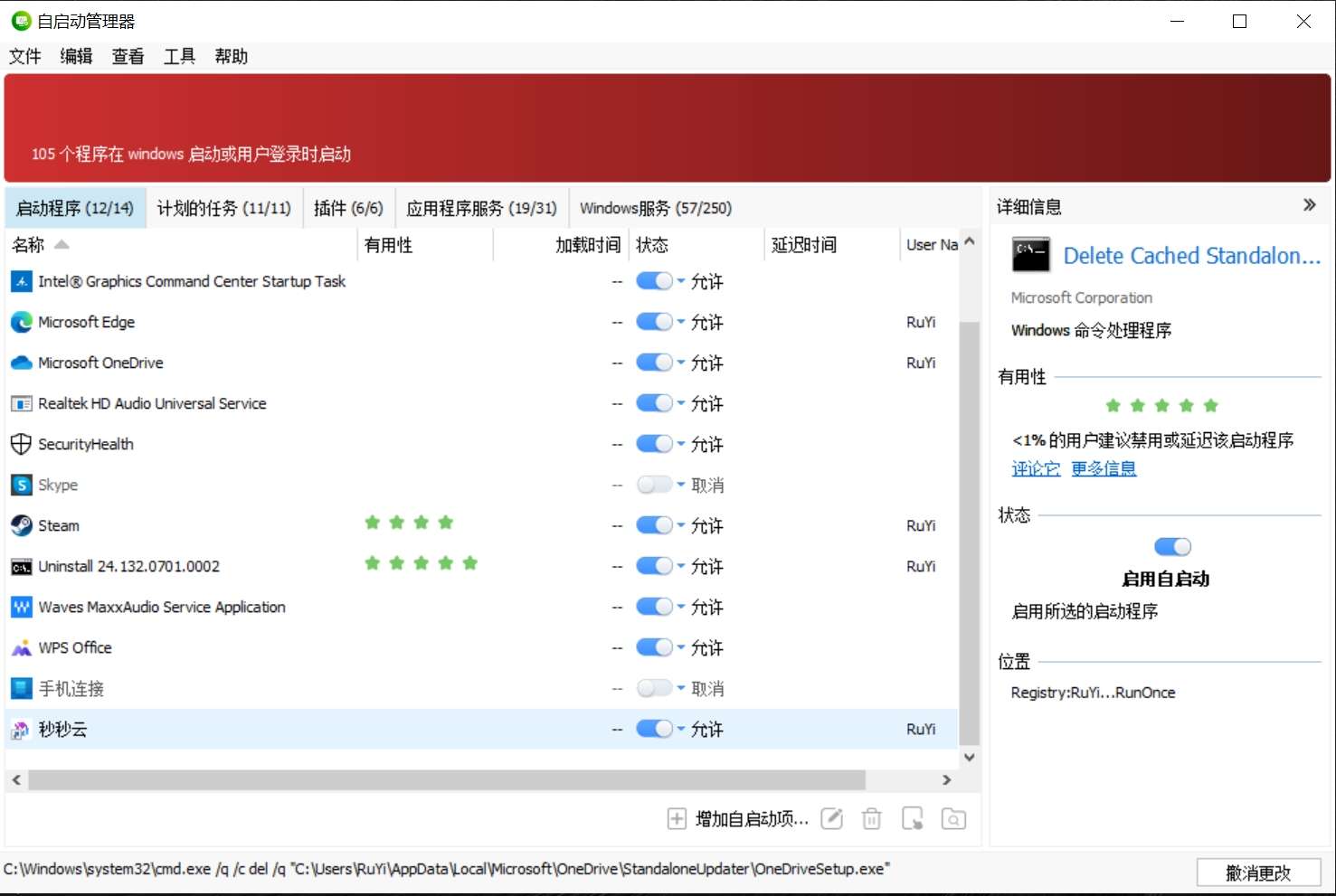Collapse details panel with the double chevron

tap(1309, 204)
